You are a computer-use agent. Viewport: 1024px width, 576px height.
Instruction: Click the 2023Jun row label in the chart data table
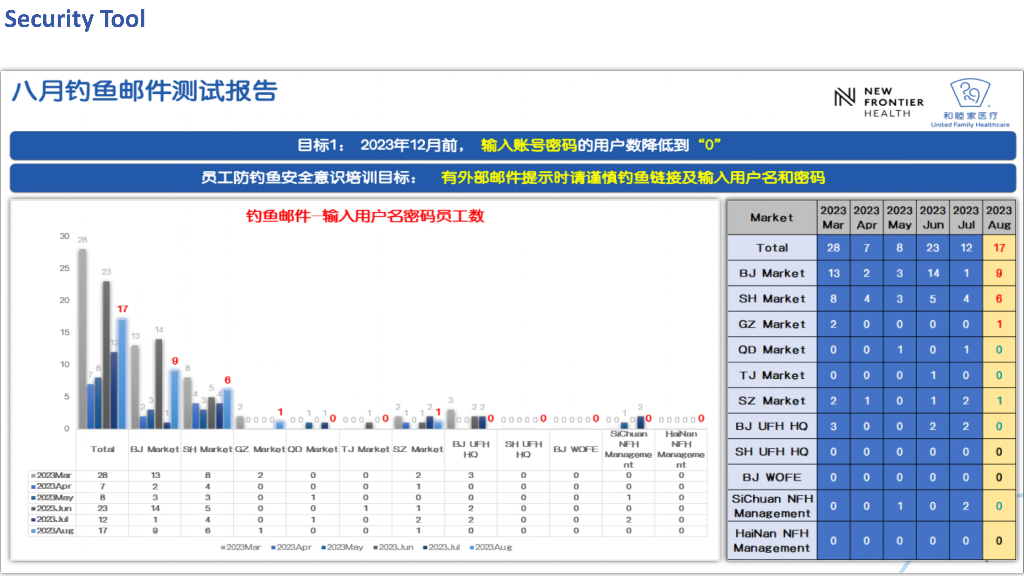[52, 509]
